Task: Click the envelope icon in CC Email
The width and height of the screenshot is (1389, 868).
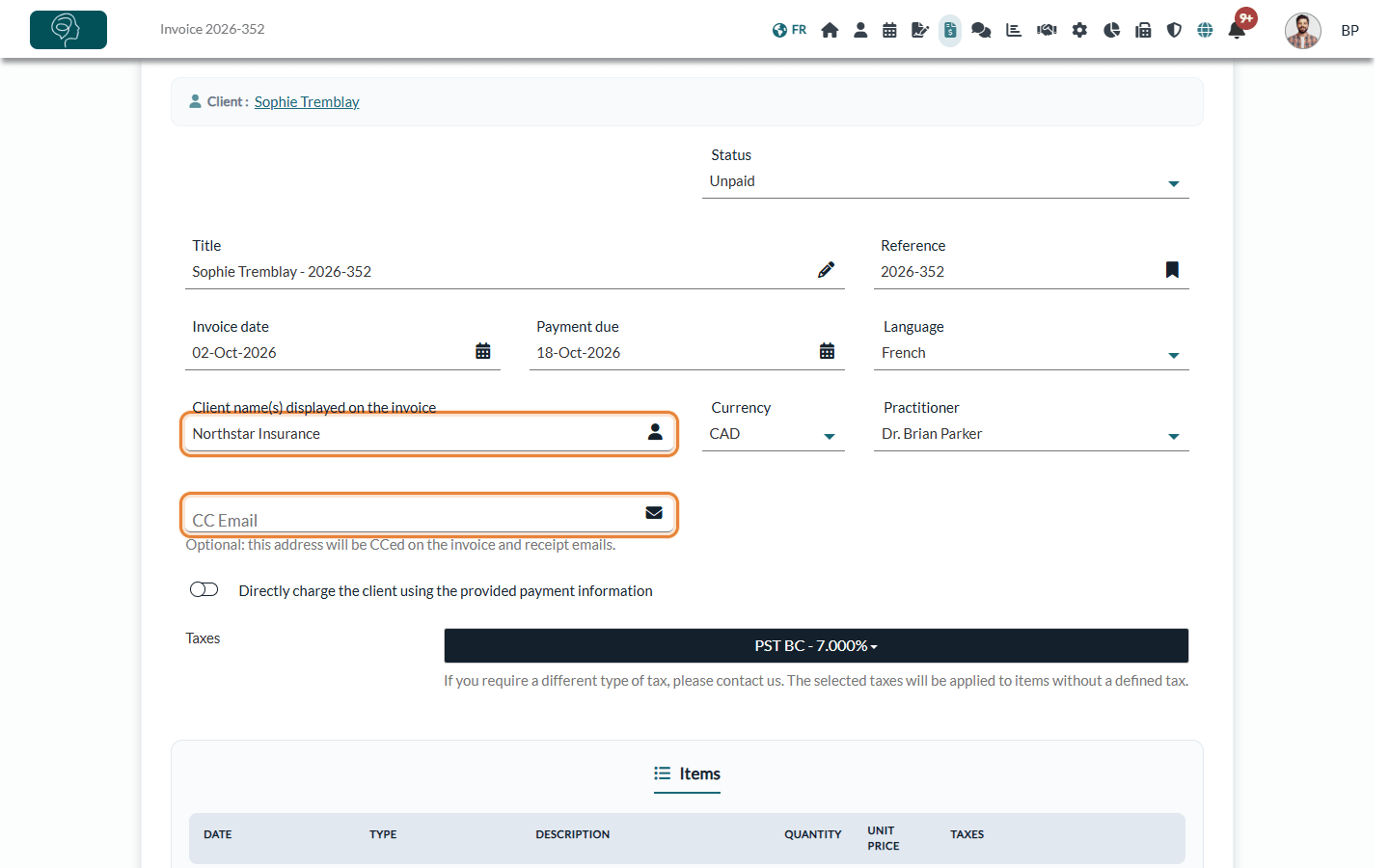Action: coord(654,513)
